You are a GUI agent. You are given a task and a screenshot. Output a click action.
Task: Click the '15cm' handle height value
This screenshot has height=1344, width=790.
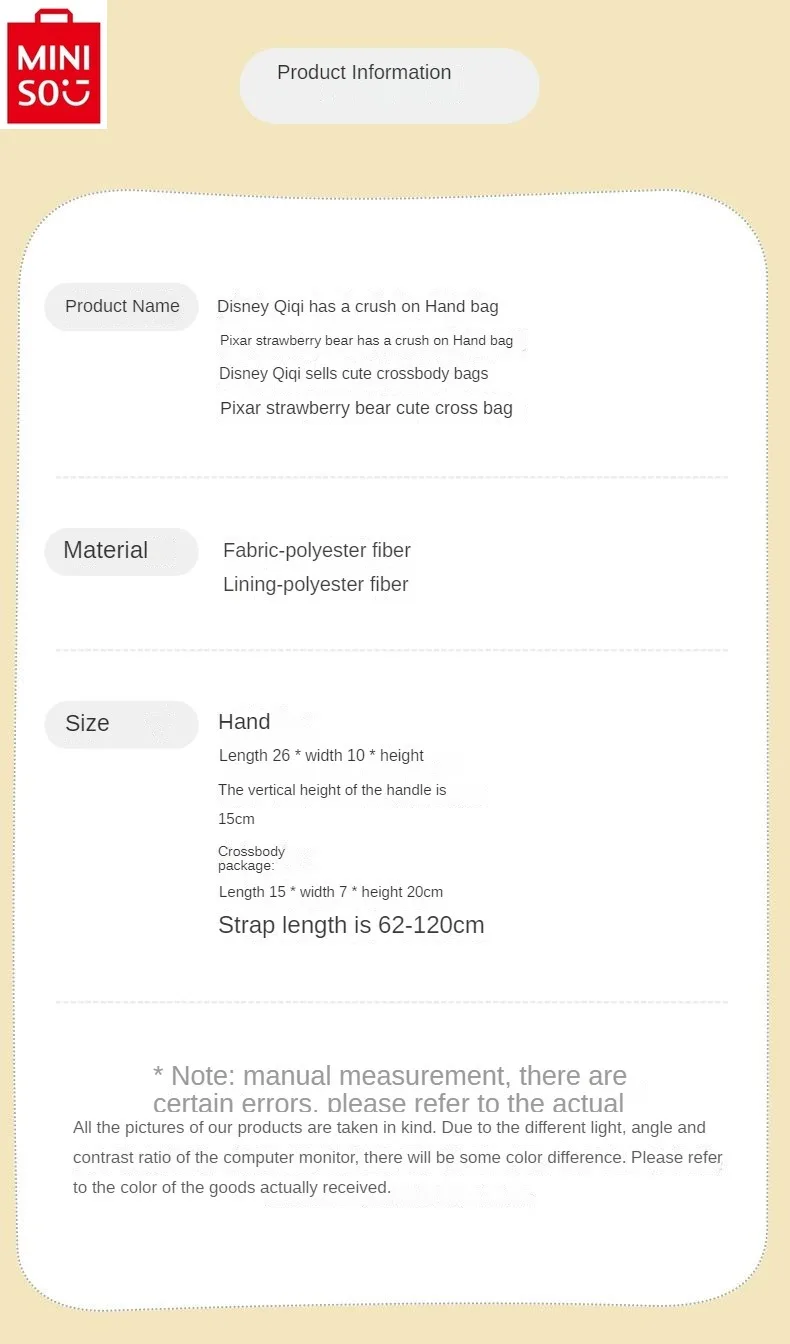[236, 819]
